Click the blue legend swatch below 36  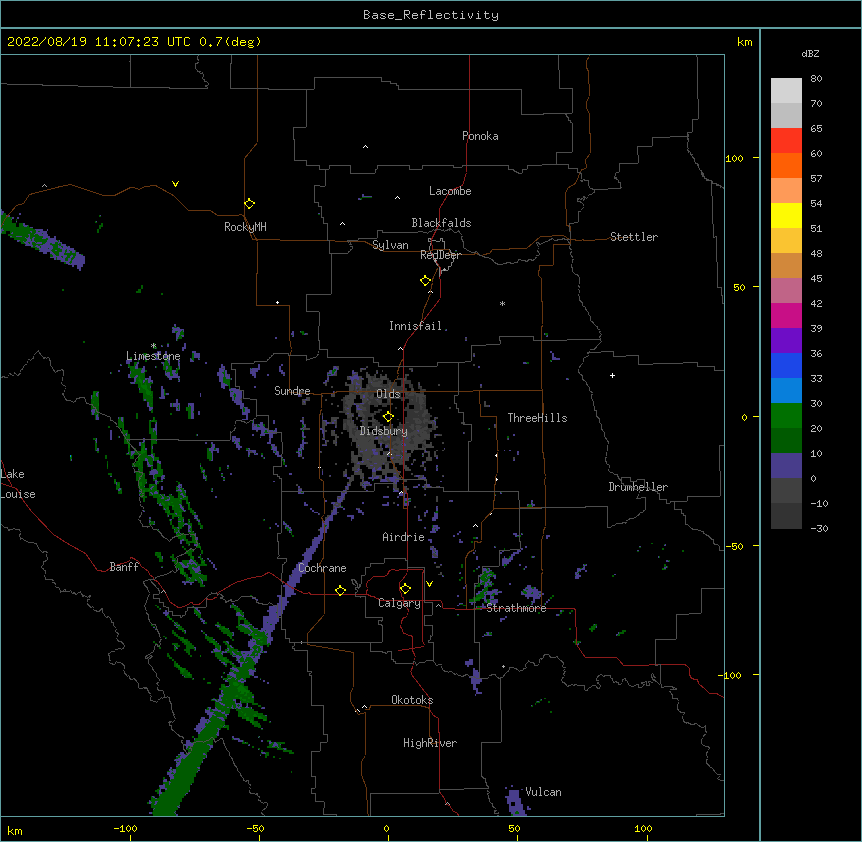click(x=786, y=365)
